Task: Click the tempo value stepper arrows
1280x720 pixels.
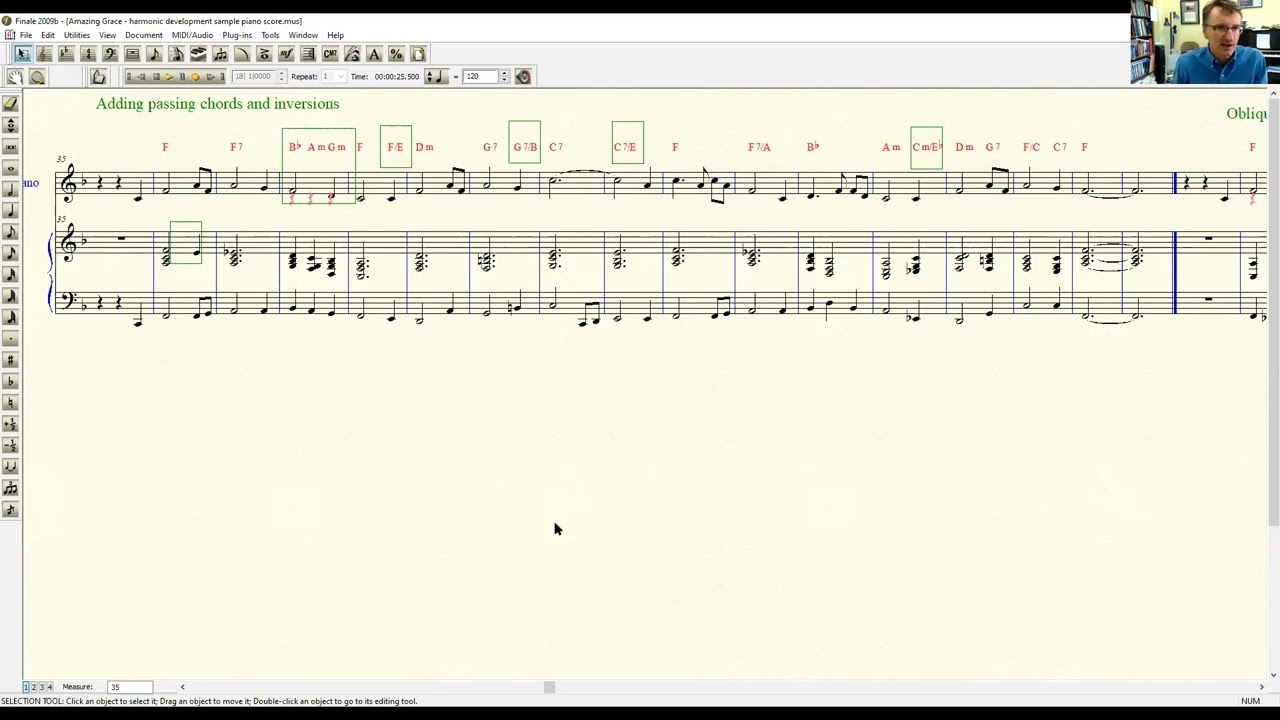Action: pos(504,76)
